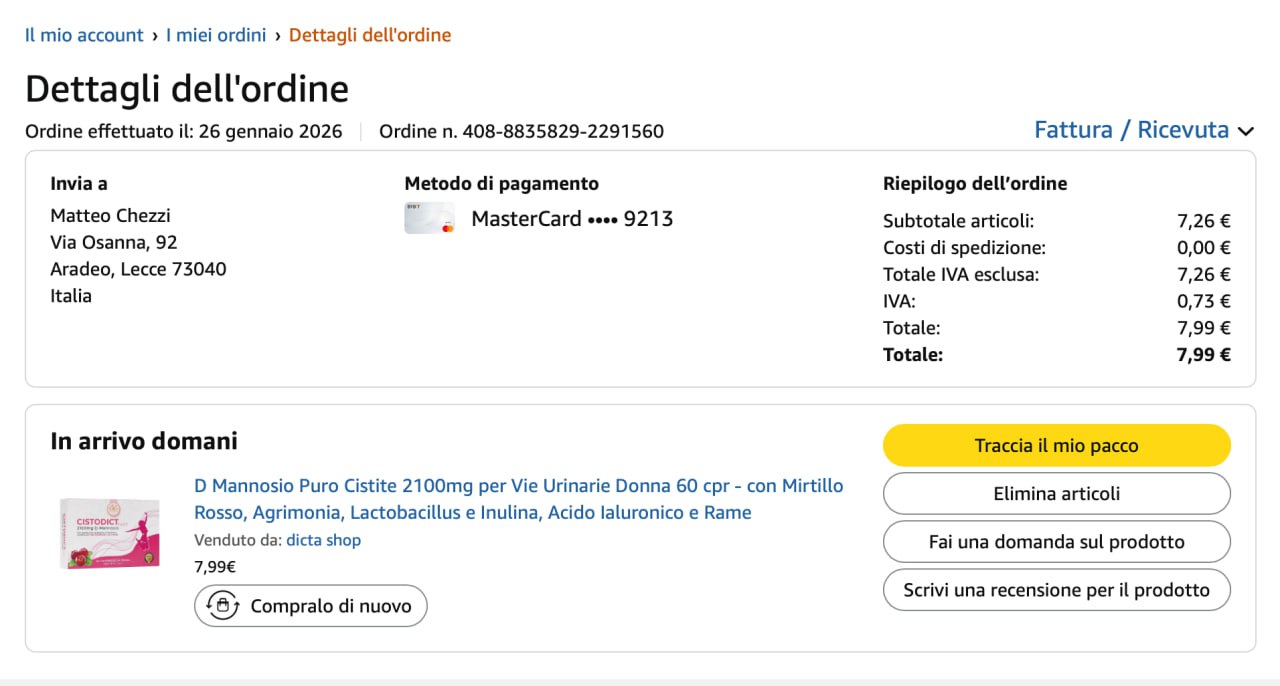The image size is (1280, 686).
Task: Click the bold Totale 7,99 € amount
Action: point(1203,354)
